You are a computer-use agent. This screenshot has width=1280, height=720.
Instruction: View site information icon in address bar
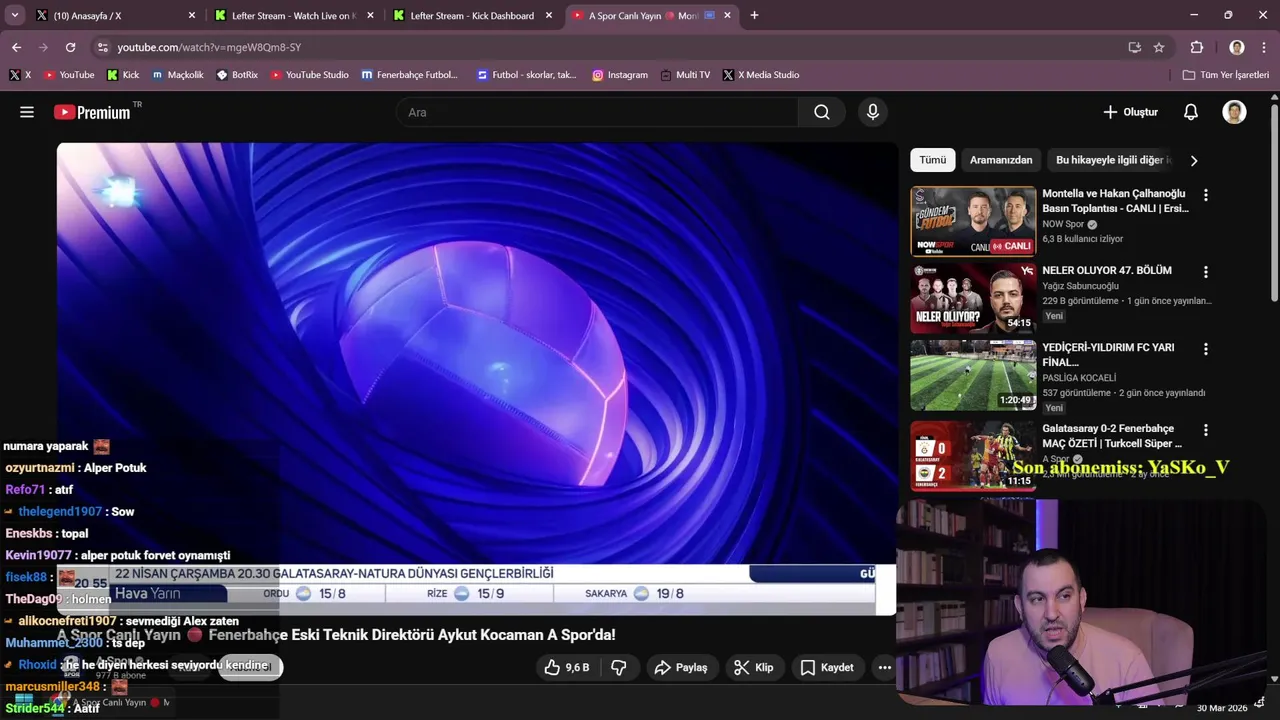(x=102, y=47)
